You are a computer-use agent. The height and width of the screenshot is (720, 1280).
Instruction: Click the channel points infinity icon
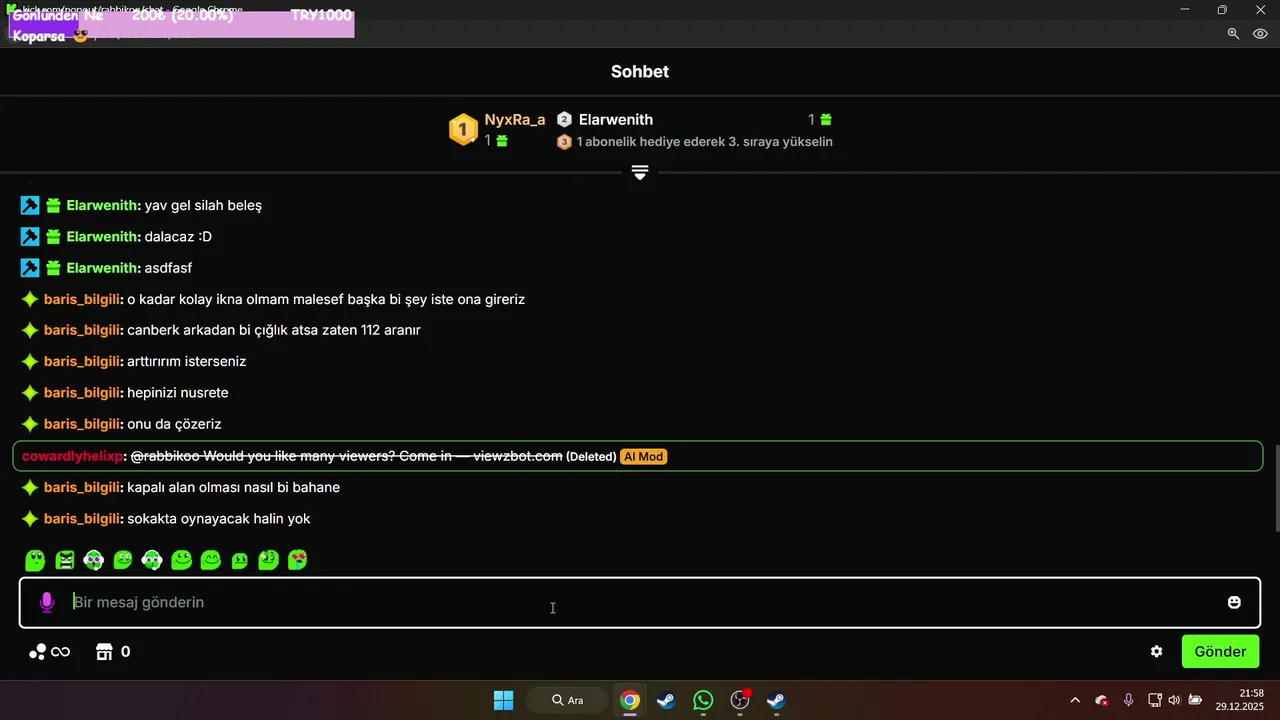pos(49,652)
